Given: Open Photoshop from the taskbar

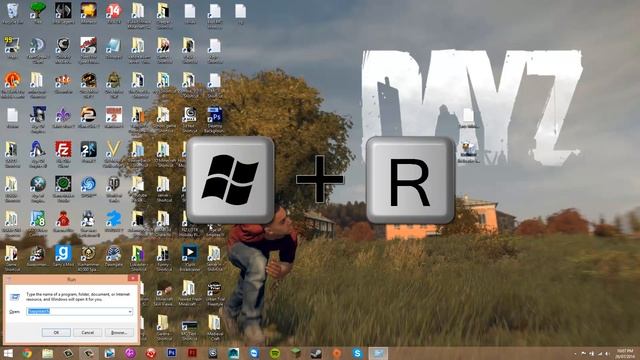Looking at the screenshot, I should point(171,353).
